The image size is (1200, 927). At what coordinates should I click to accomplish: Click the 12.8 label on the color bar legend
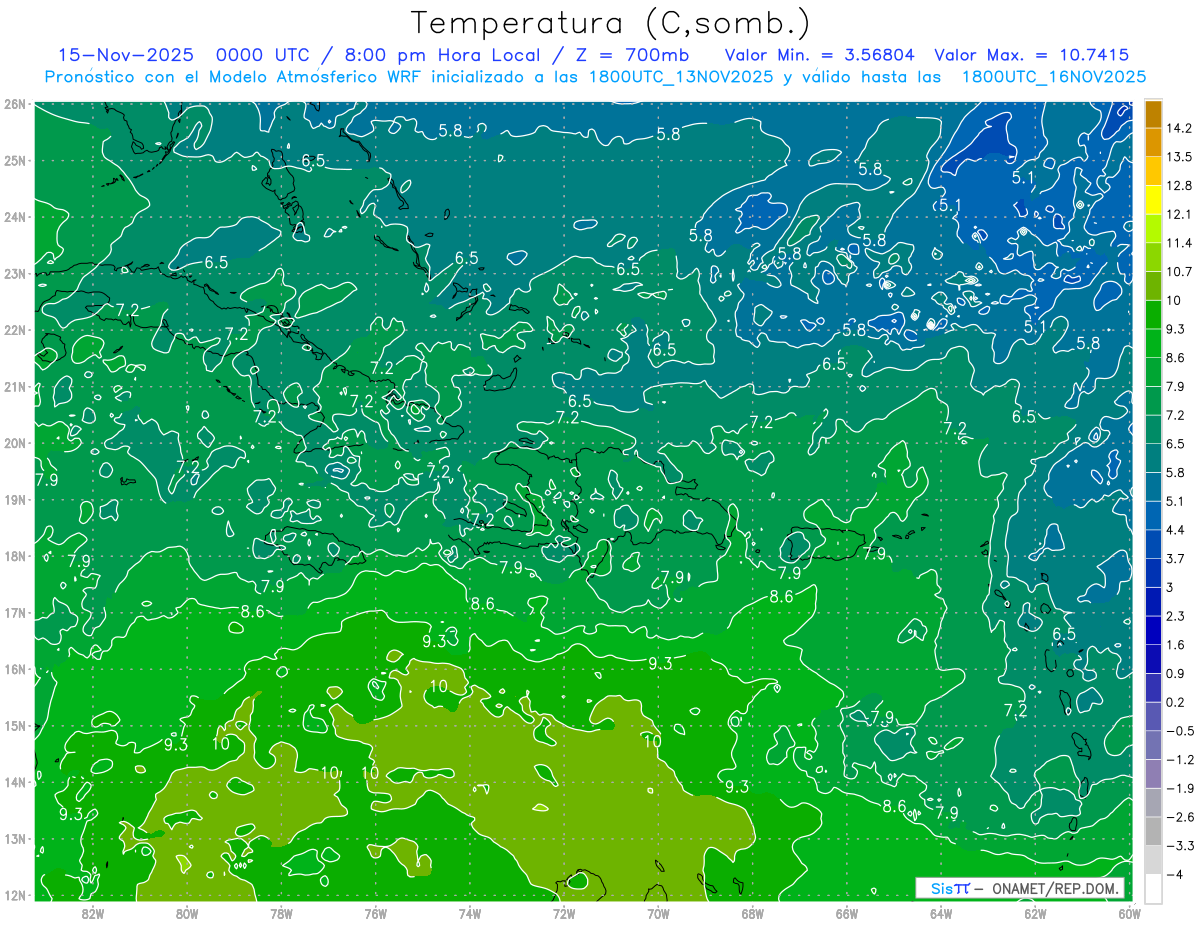1179,186
